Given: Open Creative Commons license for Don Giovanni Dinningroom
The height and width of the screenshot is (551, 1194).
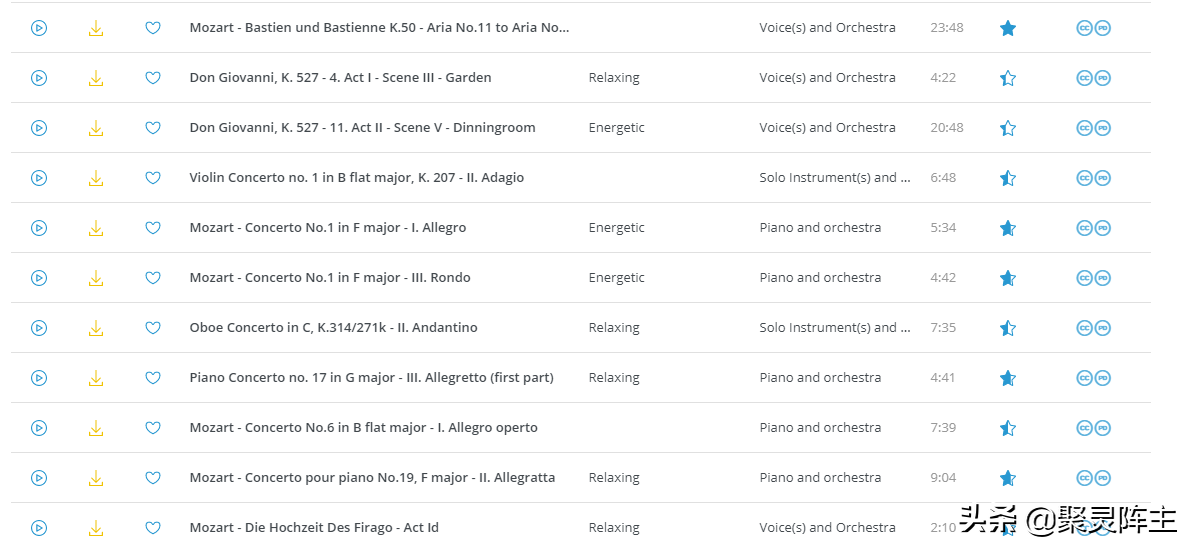Looking at the screenshot, I should pyautogui.click(x=1084, y=128).
